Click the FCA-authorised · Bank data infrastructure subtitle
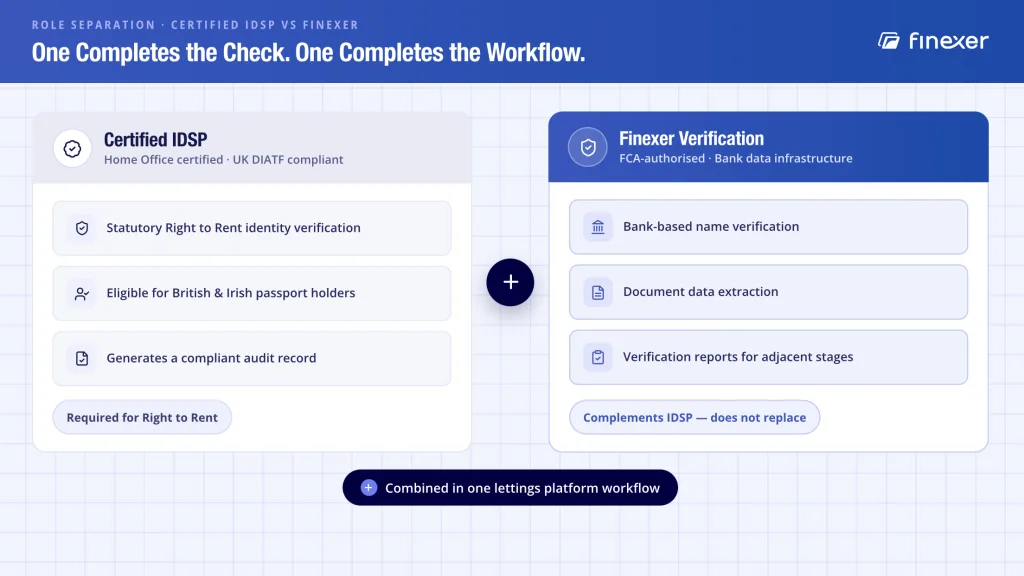 (x=736, y=158)
